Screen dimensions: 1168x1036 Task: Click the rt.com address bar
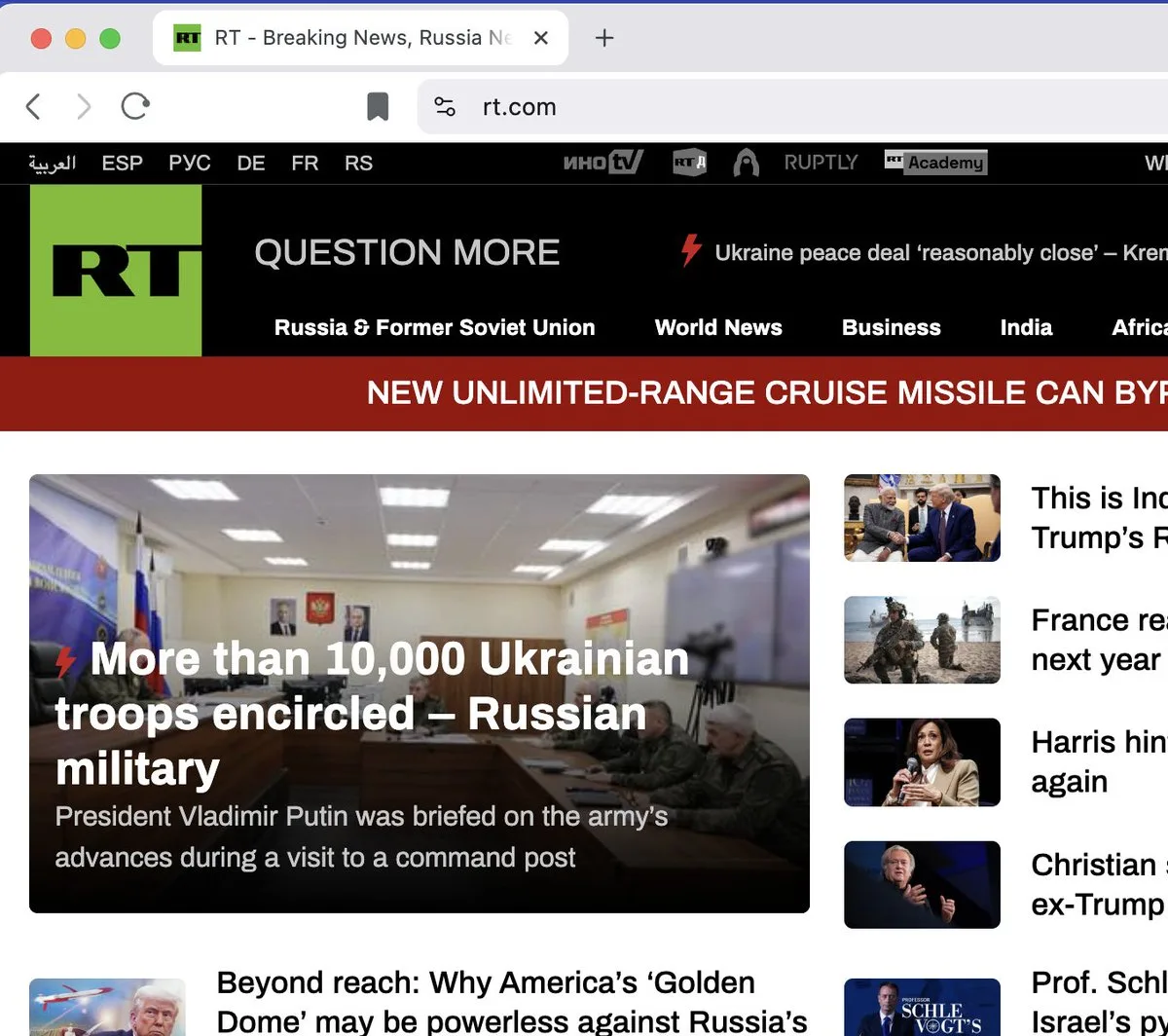[x=793, y=107]
